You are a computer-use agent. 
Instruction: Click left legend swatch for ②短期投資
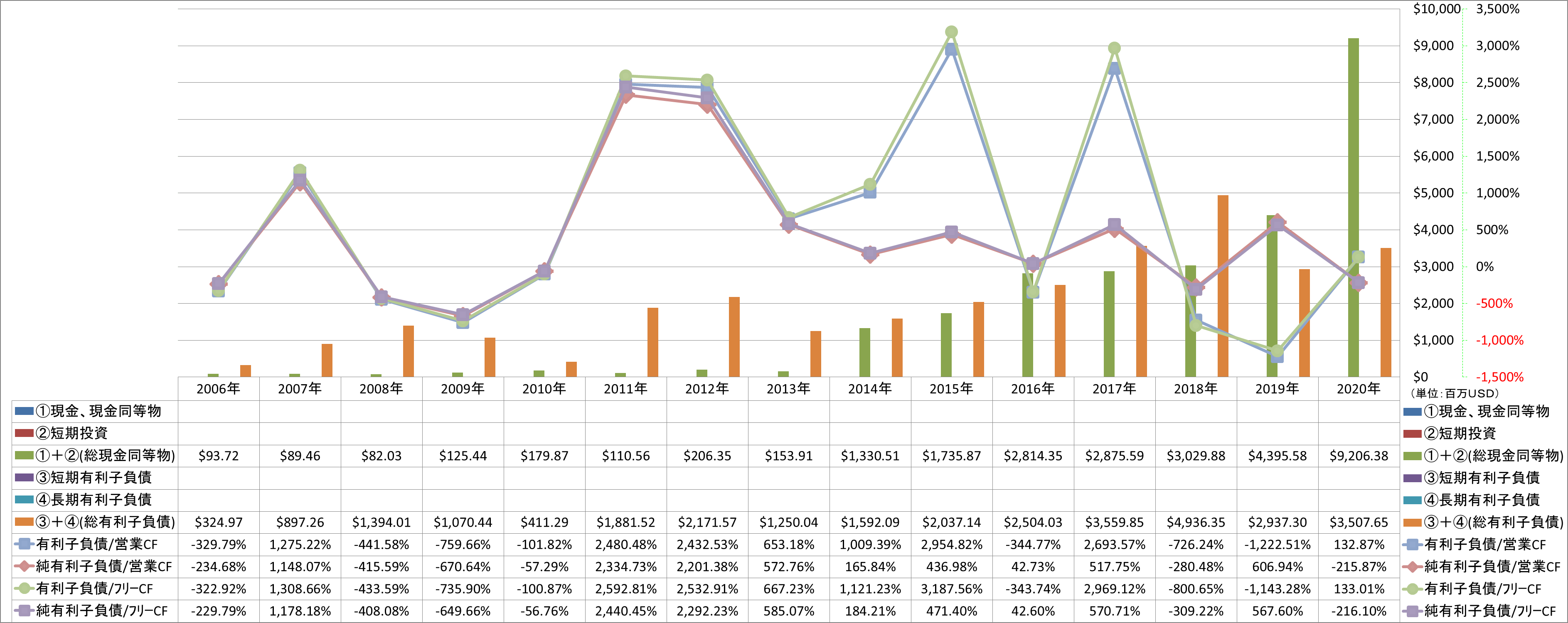(x=25, y=433)
